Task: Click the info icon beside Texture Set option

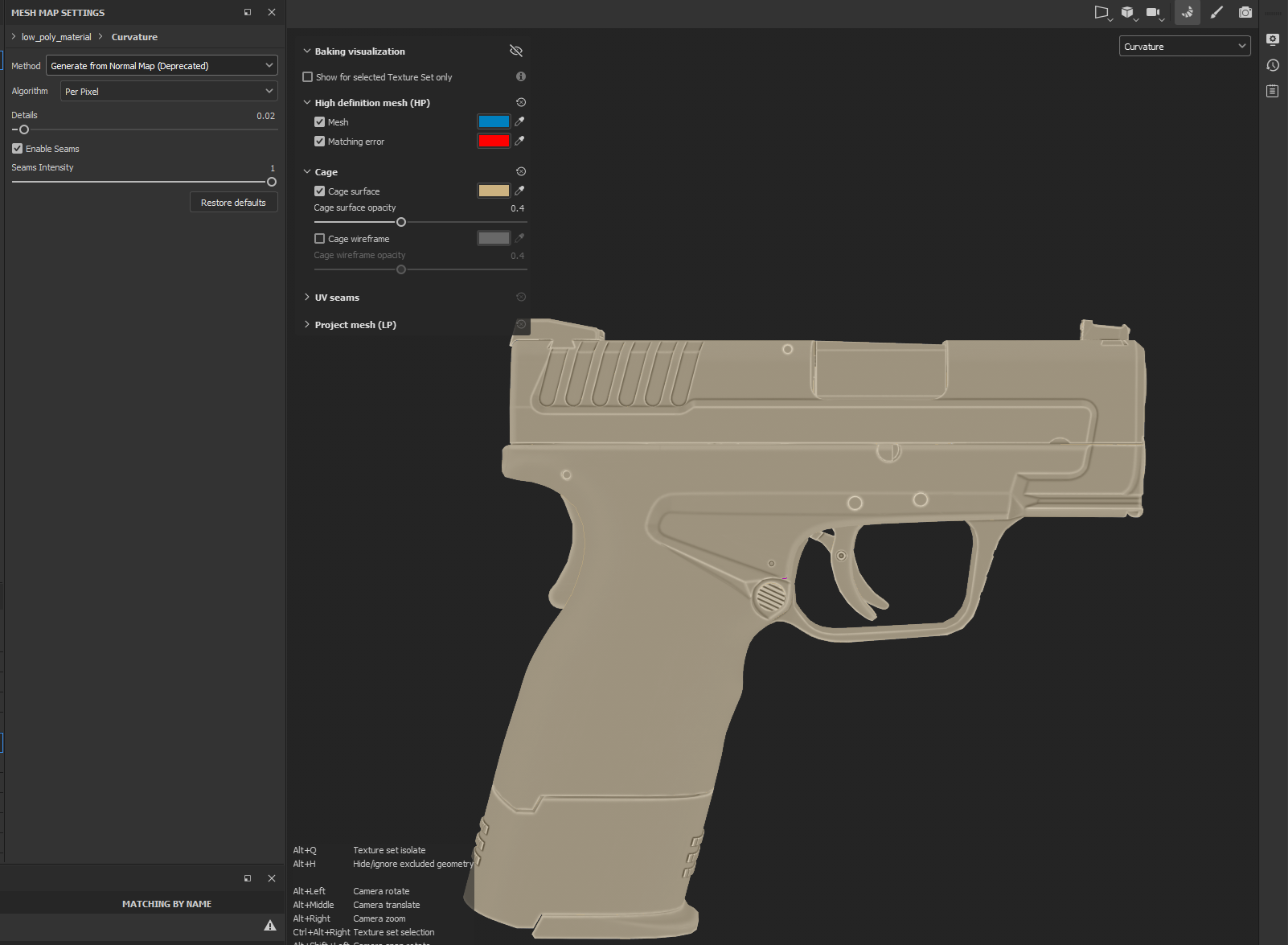Action: (521, 76)
